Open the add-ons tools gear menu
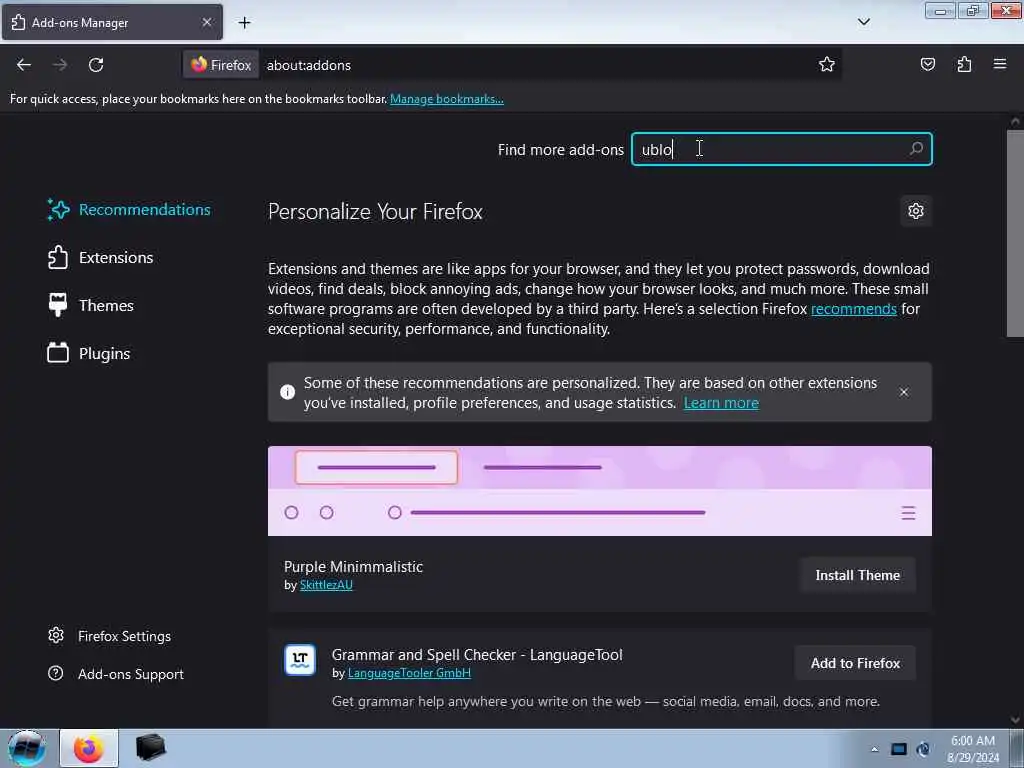The width and height of the screenshot is (1024, 768). pos(916,211)
